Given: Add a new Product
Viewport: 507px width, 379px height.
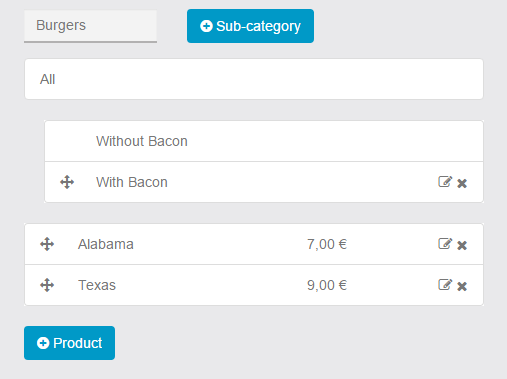Looking at the screenshot, I should pyautogui.click(x=69, y=343).
